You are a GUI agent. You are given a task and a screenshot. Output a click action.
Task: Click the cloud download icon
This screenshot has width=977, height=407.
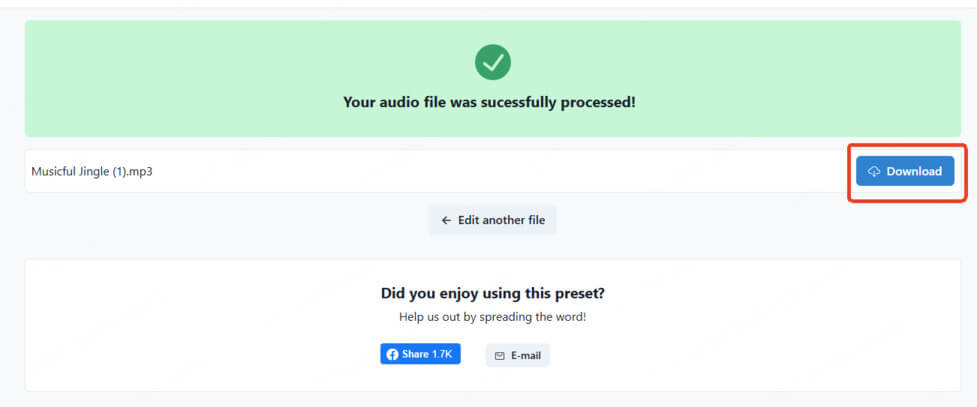pos(874,171)
